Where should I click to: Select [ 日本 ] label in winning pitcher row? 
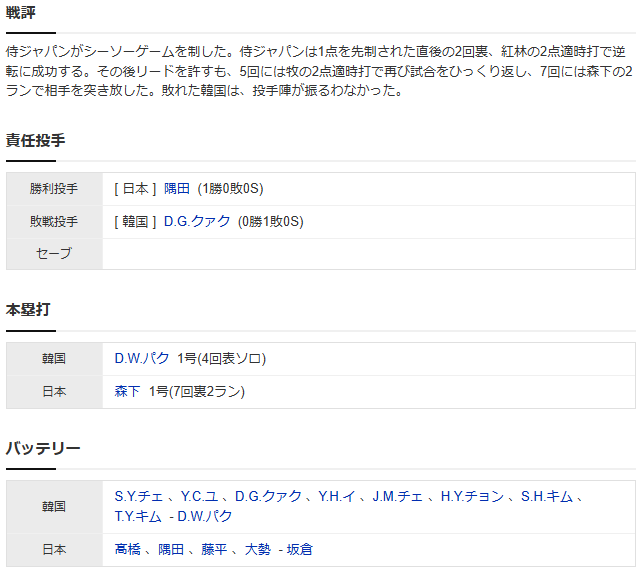pyautogui.click(x=135, y=189)
